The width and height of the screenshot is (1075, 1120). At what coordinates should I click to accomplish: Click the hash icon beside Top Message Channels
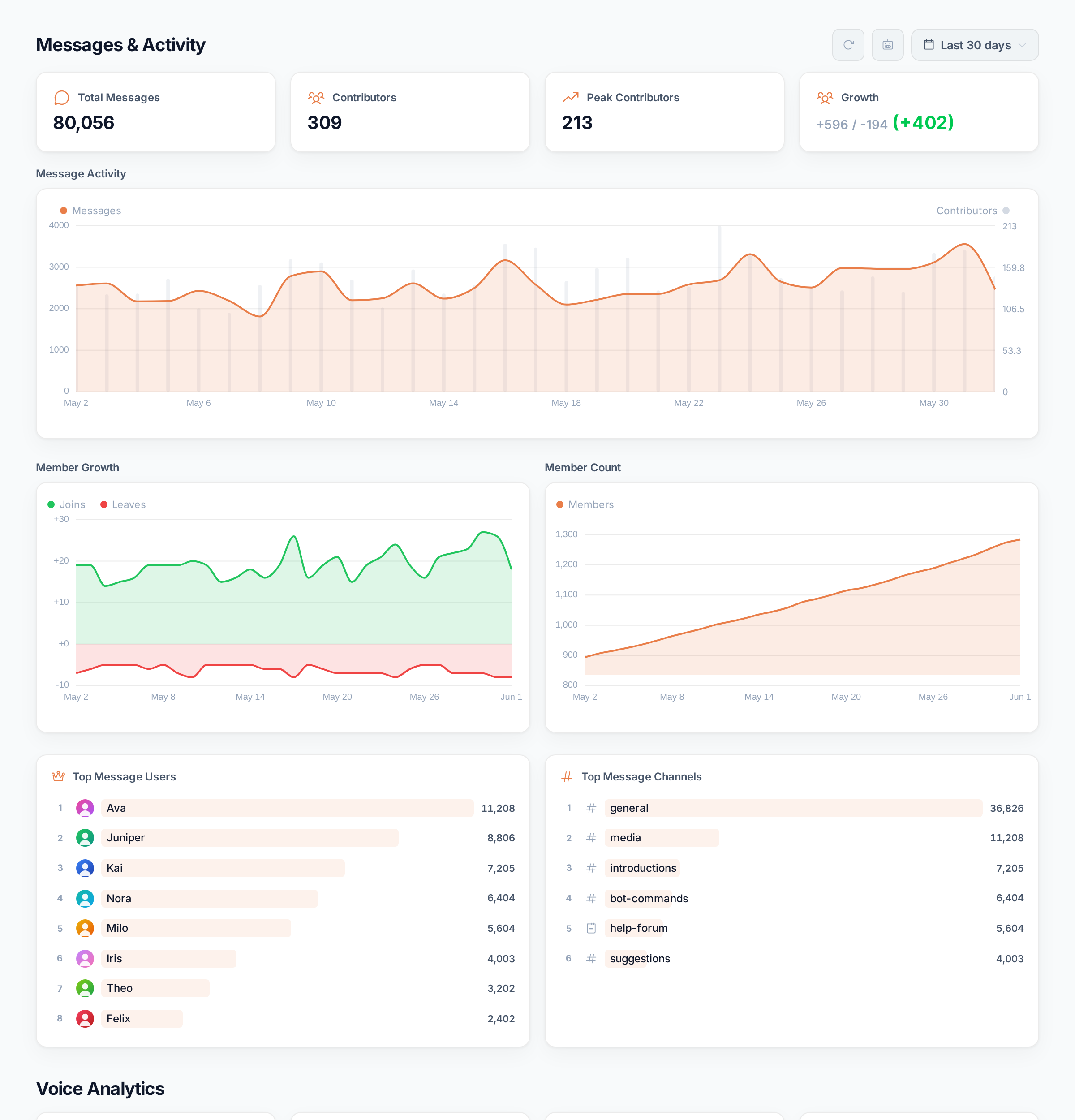[567, 776]
